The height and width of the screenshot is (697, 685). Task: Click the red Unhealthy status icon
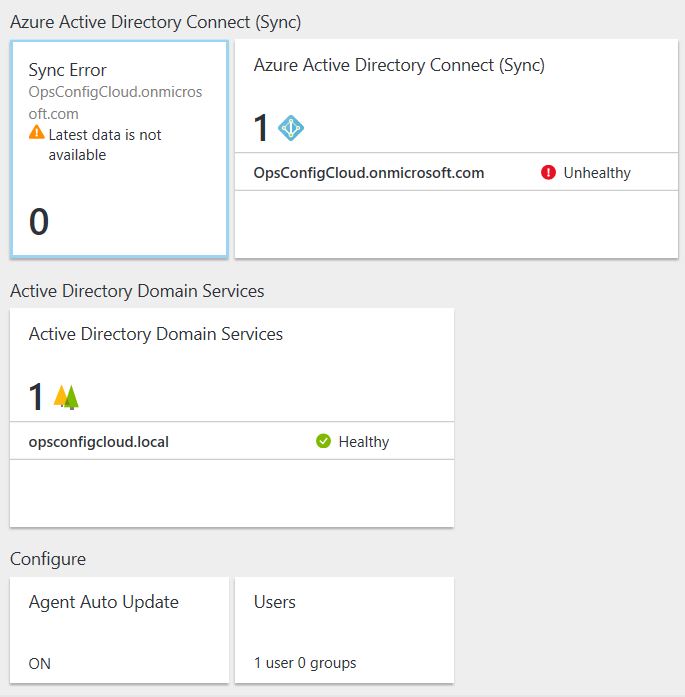point(548,172)
